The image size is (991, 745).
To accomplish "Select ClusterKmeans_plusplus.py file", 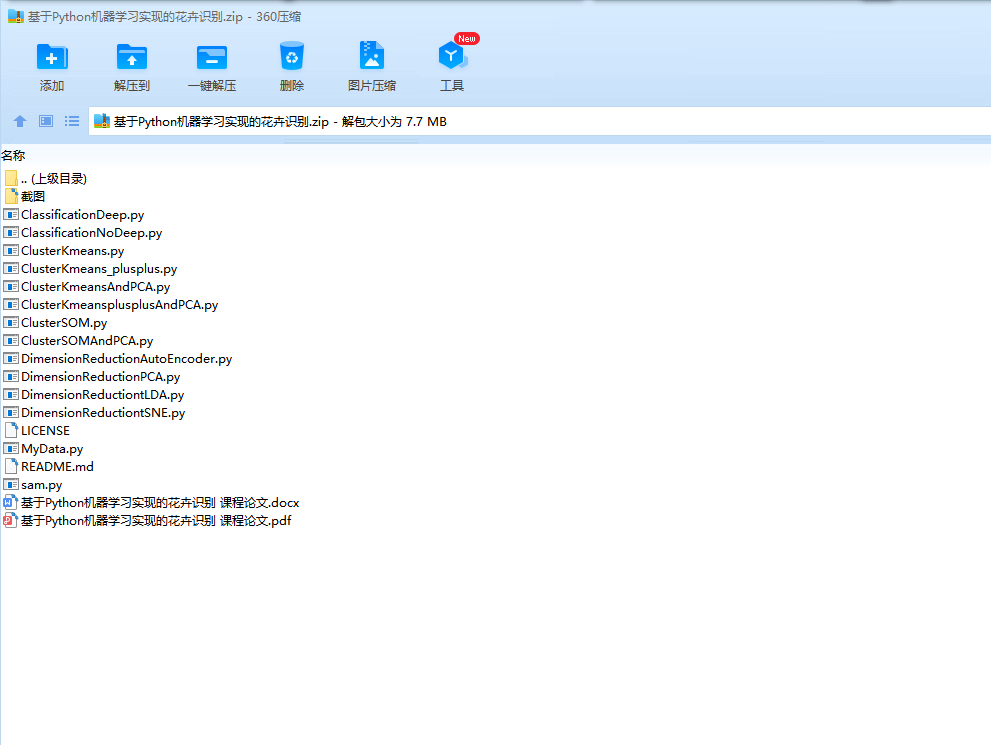I will pos(90,269).
